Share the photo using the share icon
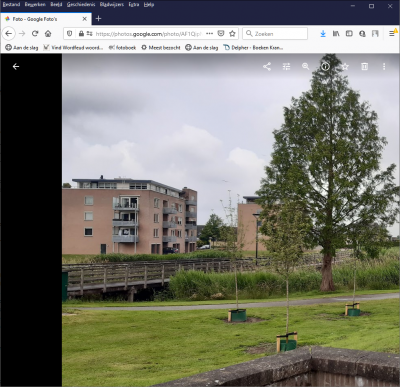Viewport: 400px width, 387px height. click(267, 67)
